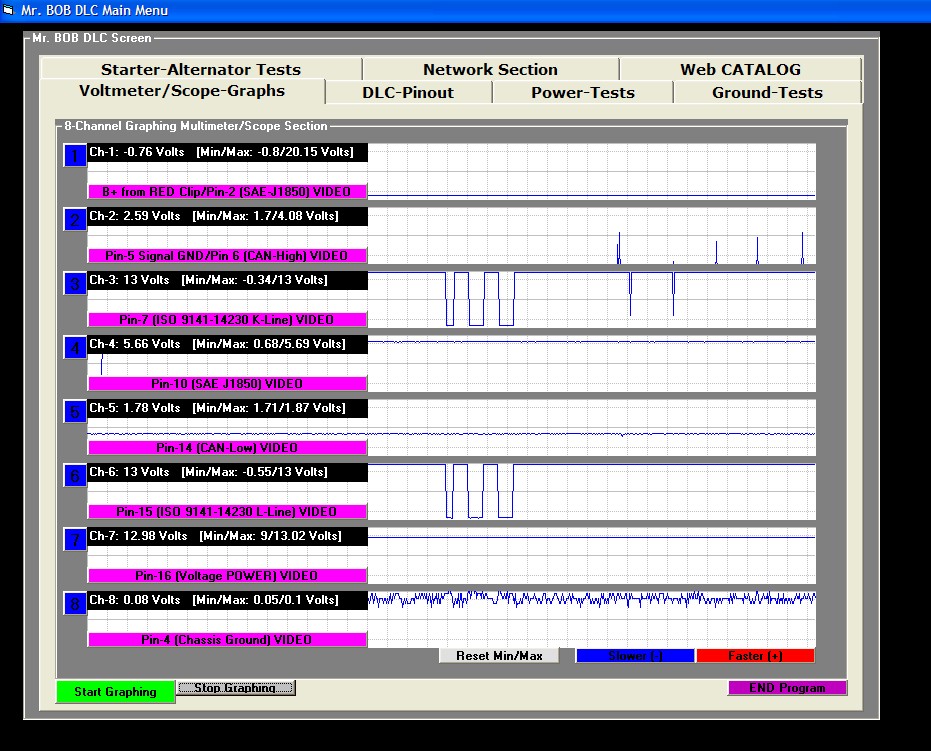Click the blue channel 2 number box
Image resolution: width=931 pixels, height=751 pixels.
tap(75, 220)
